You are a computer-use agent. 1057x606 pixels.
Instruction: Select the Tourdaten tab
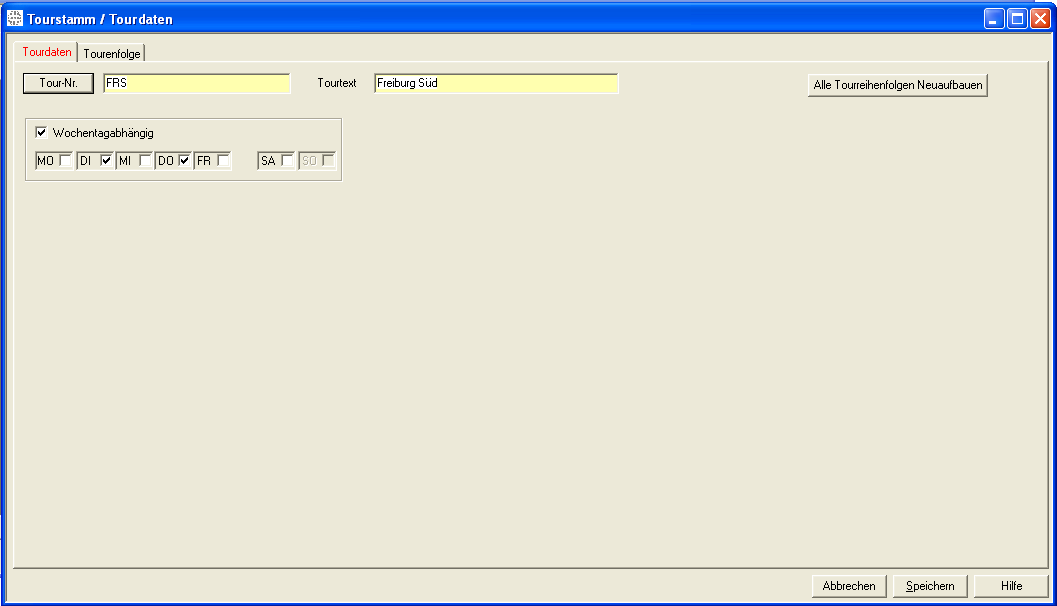tap(47, 52)
